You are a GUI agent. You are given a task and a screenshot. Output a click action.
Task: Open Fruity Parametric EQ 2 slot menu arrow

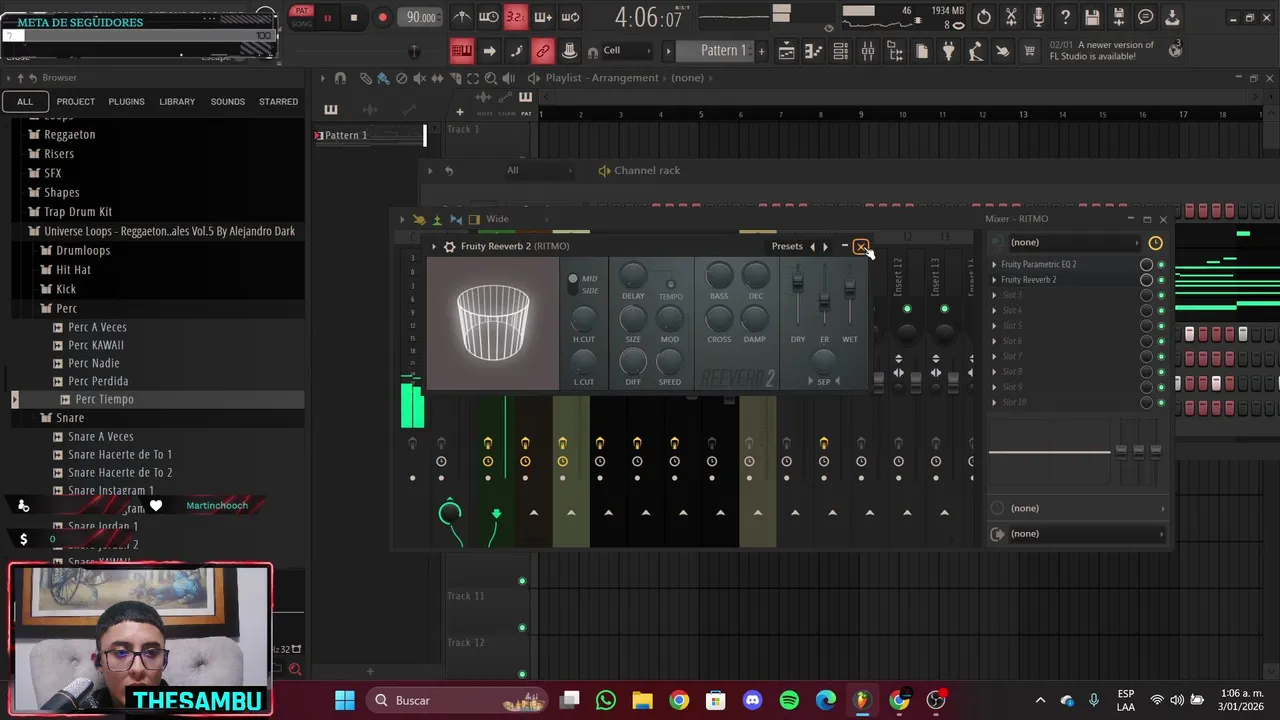click(994, 264)
